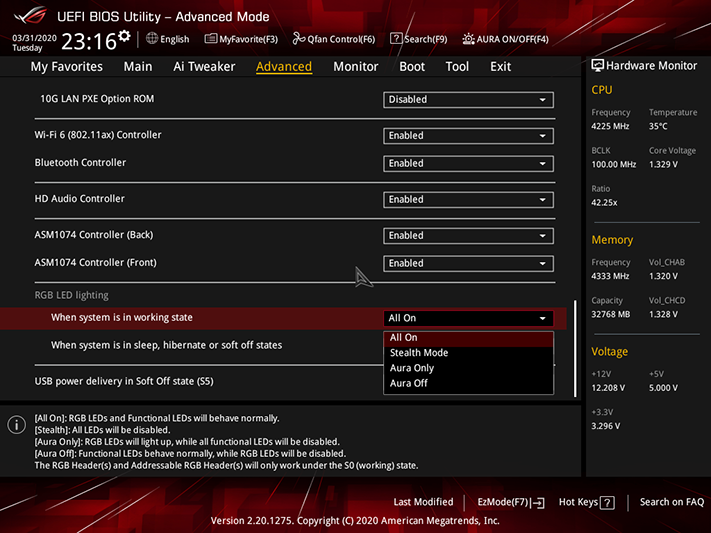Collapse the working state All On dropdown
The height and width of the screenshot is (533, 711).
(468, 318)
